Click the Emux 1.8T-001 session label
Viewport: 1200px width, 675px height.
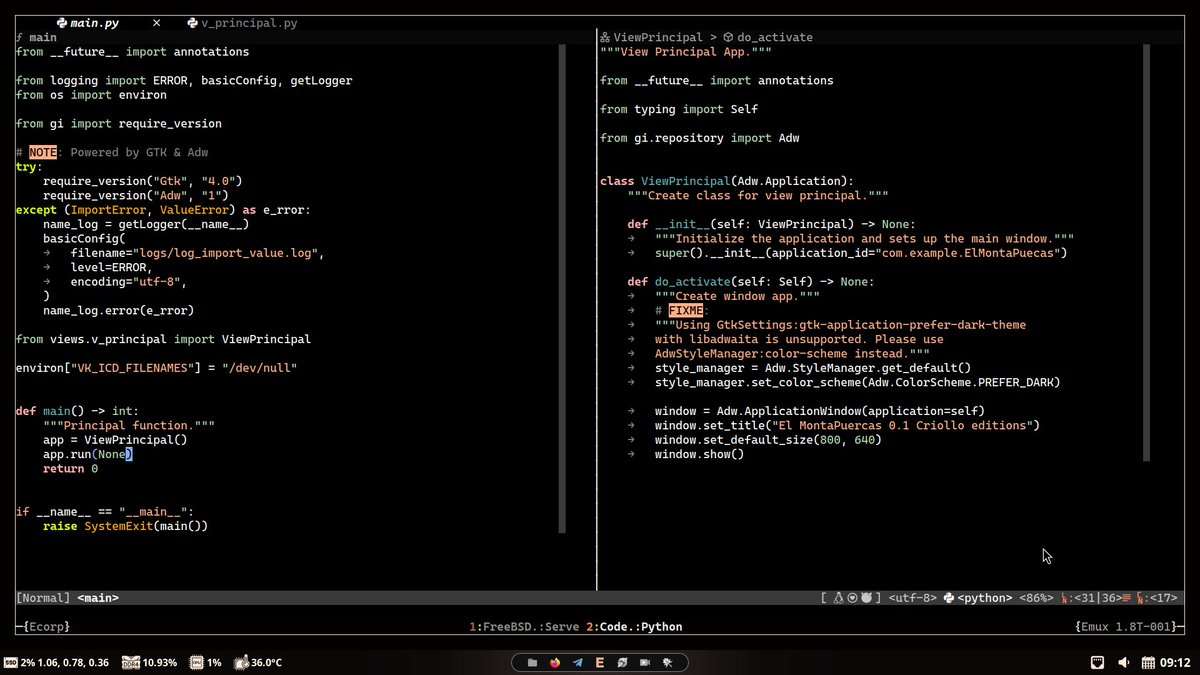[1124, 626]
